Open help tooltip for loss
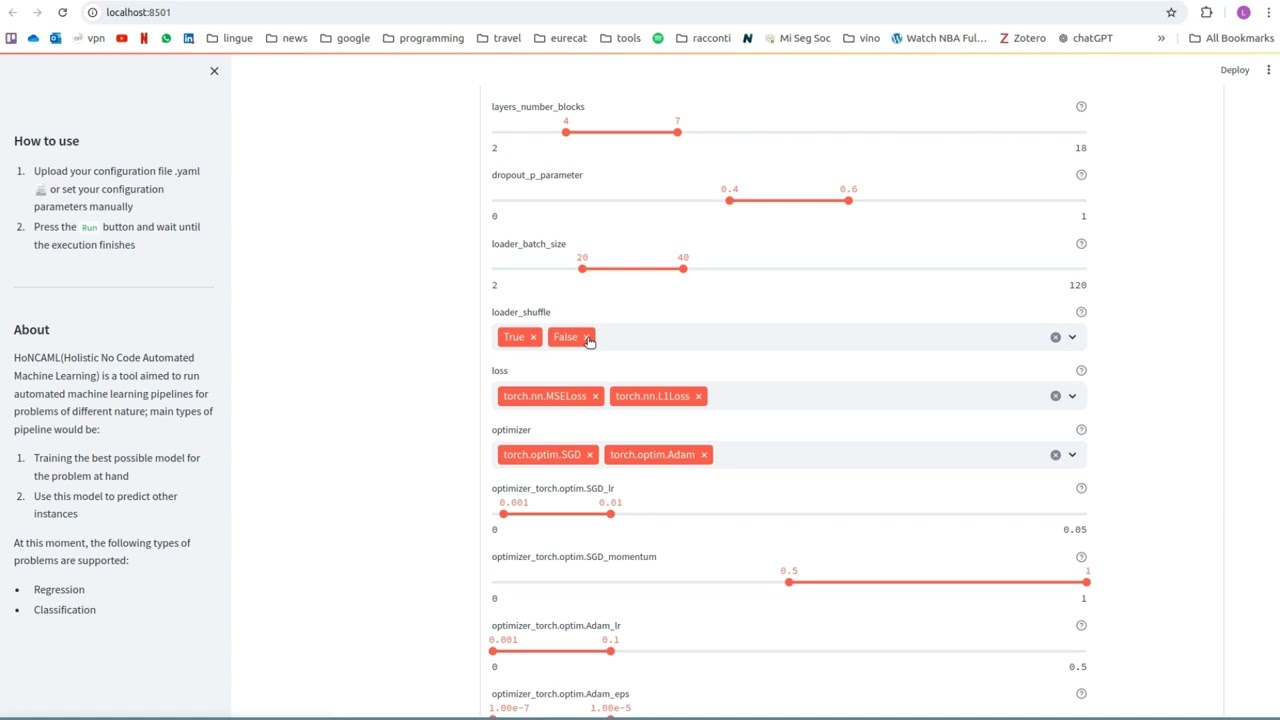Screen dimensions: 1280x720 pos(1081,371)
